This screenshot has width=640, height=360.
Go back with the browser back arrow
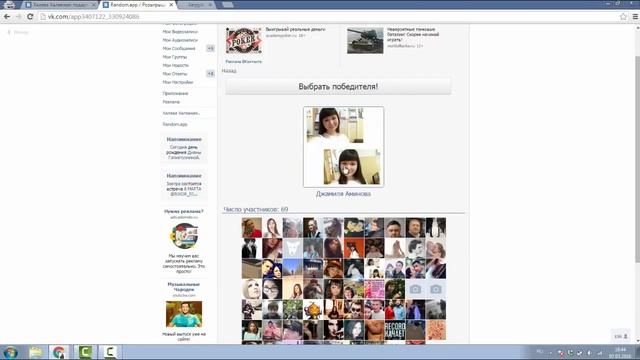click(x=7, y=17)
